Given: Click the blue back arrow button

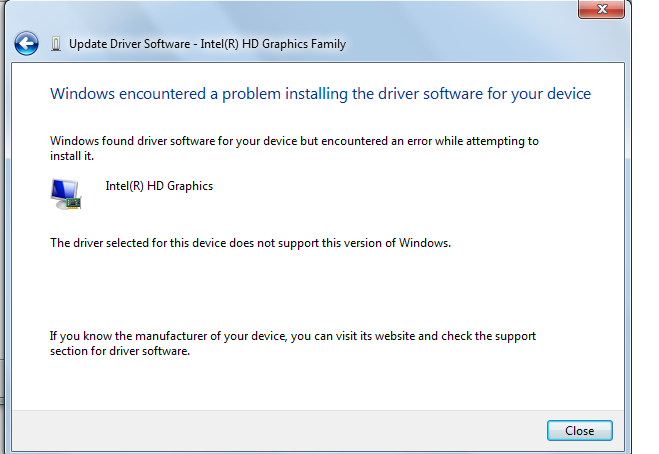Looking at the screenshot, I should 26,44.
